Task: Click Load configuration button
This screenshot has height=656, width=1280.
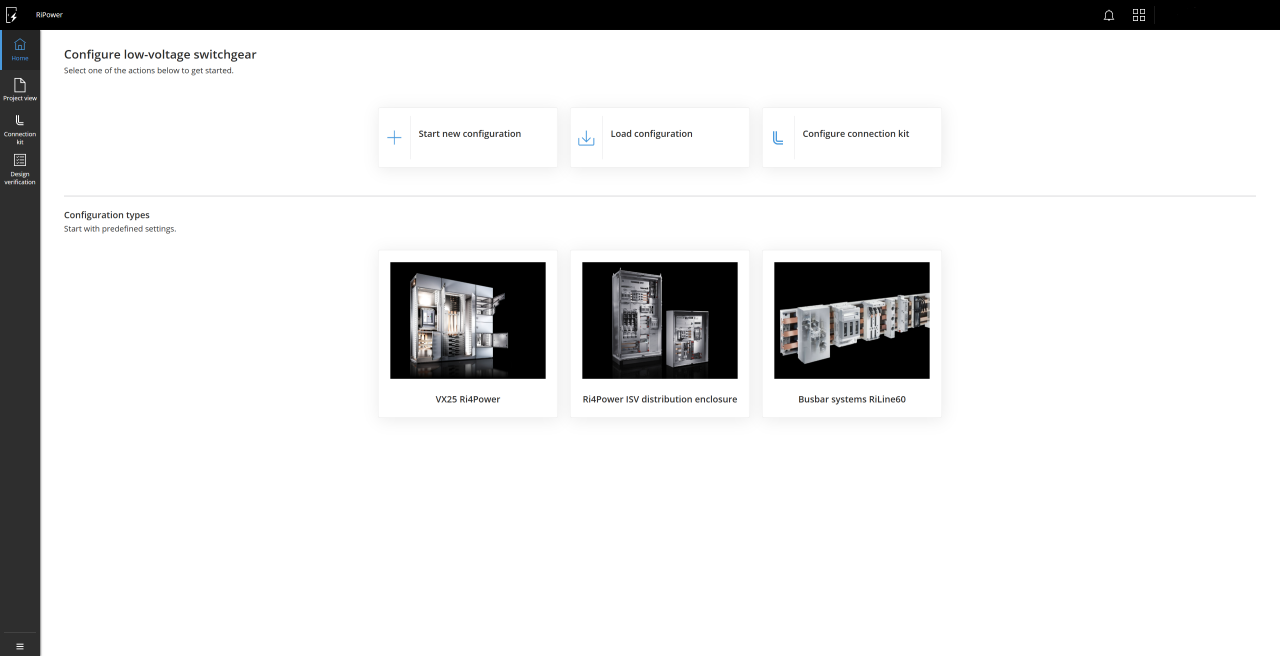Action: coord(651,134)
